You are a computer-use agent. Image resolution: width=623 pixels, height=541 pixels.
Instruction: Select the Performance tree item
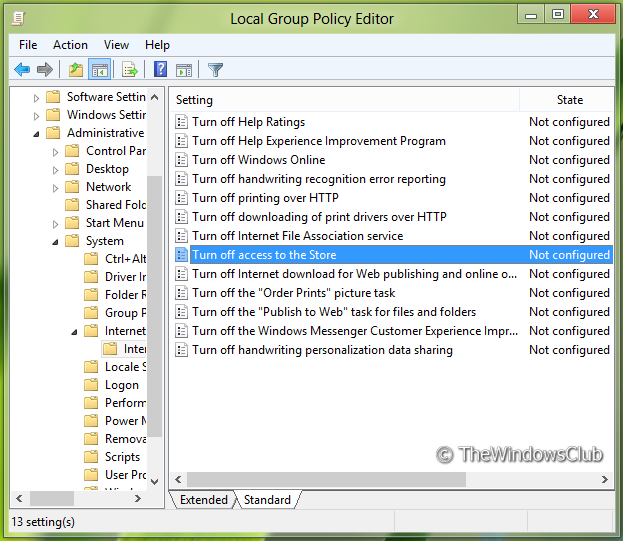[126, 403]
